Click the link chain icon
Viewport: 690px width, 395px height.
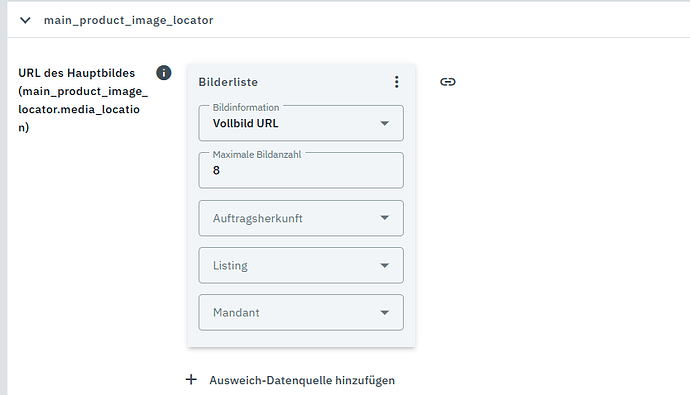(448, 82)
